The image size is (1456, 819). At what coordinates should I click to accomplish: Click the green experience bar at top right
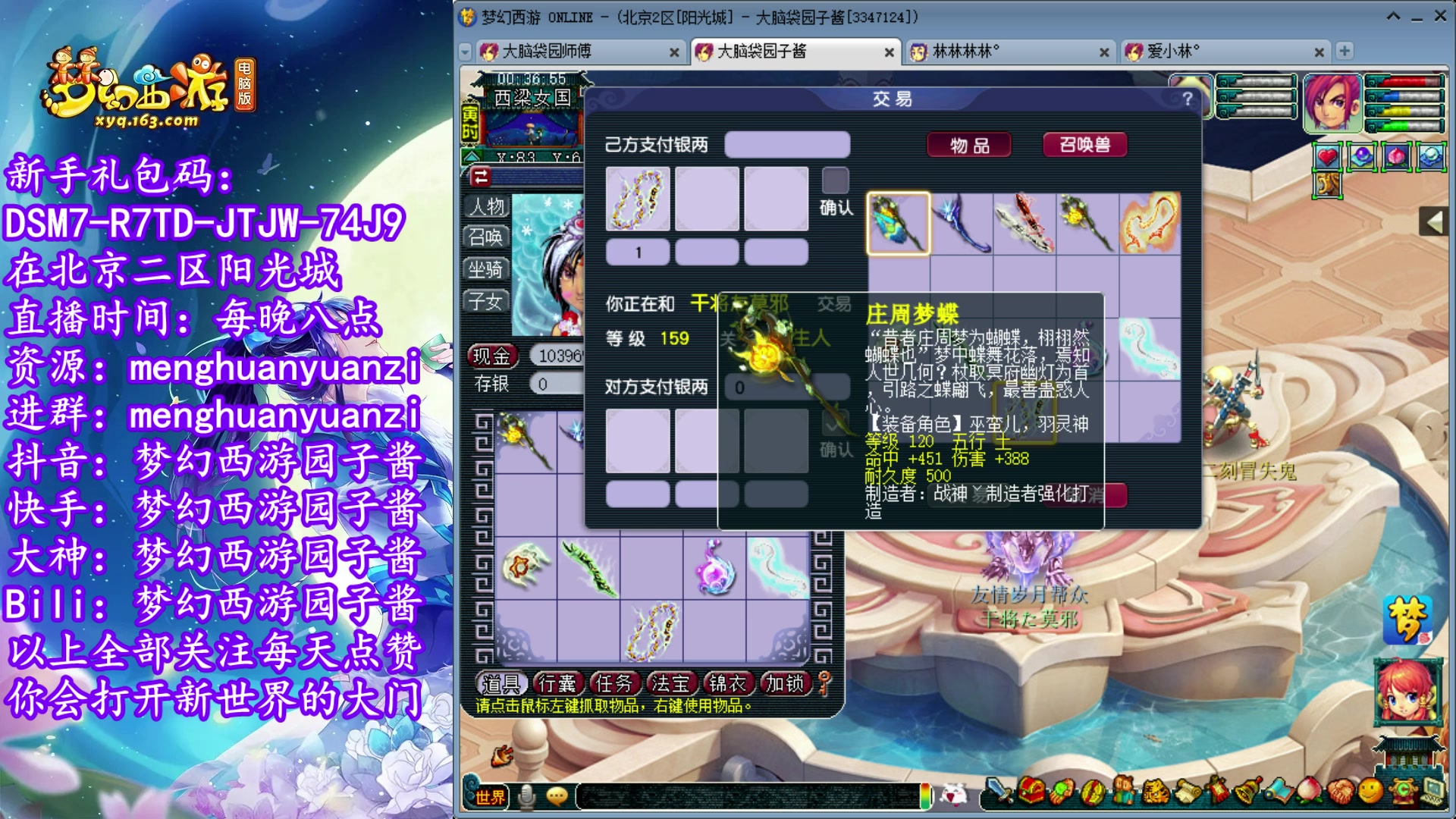point(1404,125)
